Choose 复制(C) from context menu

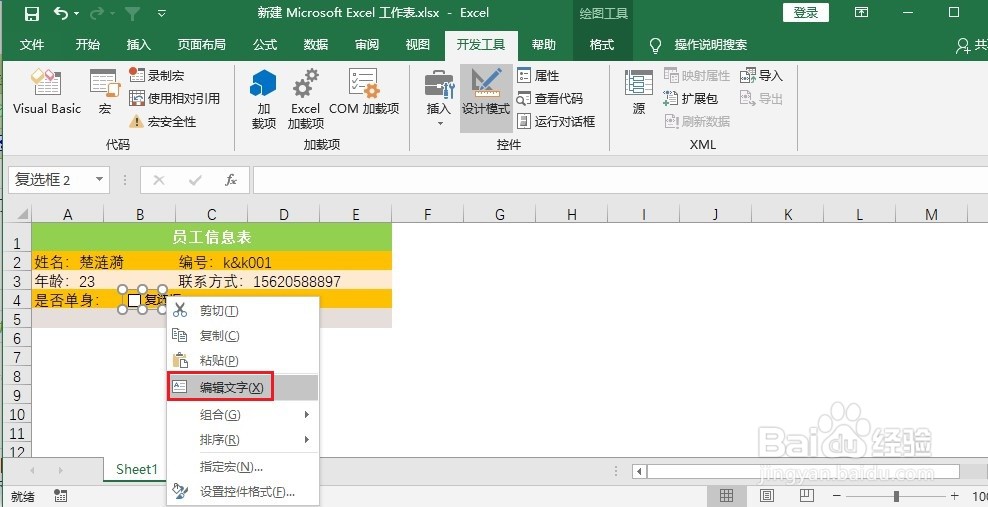point(243,336)
